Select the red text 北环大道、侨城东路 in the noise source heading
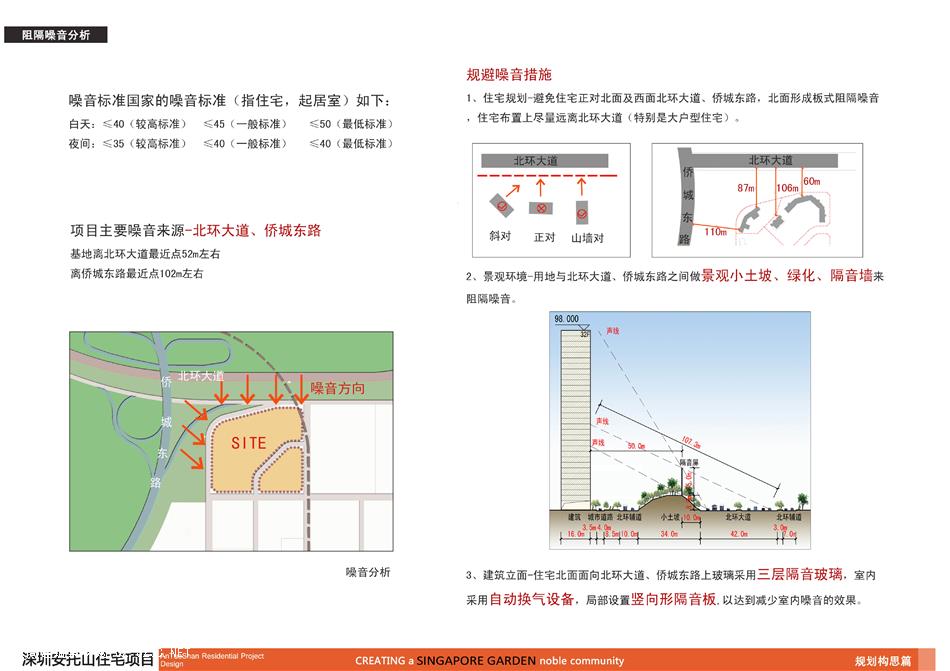Viewport: 950px width, 671px height. click(x=257, y=231)
